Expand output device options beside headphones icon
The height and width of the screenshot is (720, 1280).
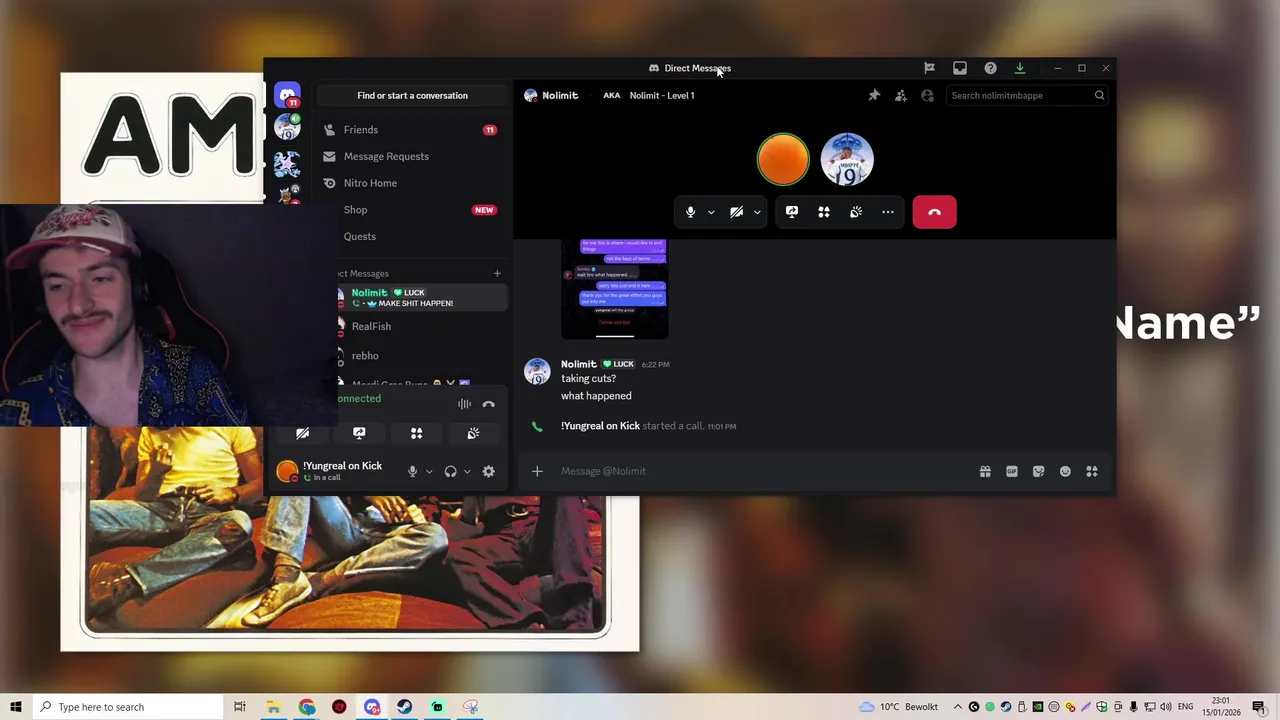tap(467, 471)
